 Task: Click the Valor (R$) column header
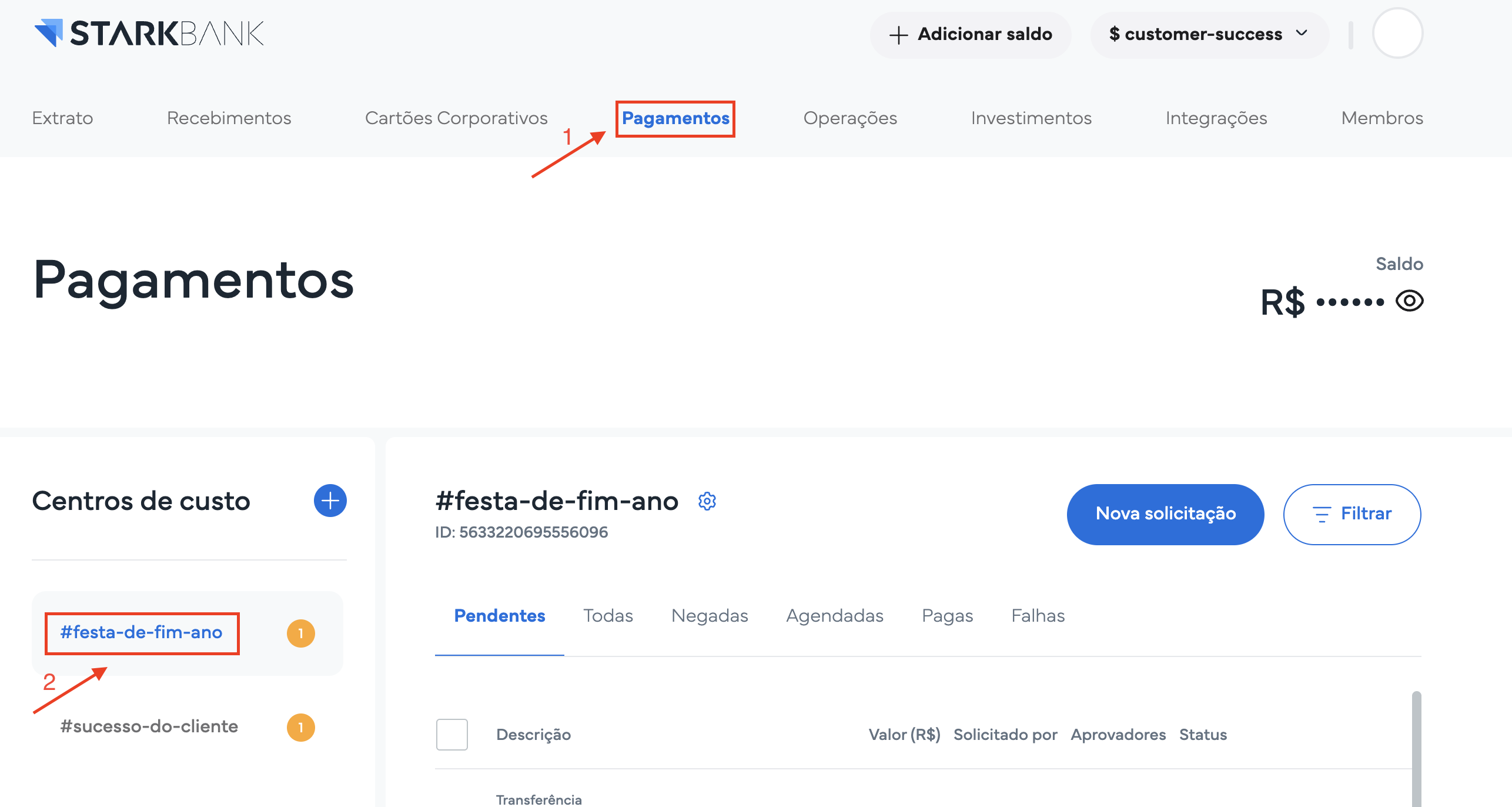[904, 735]
